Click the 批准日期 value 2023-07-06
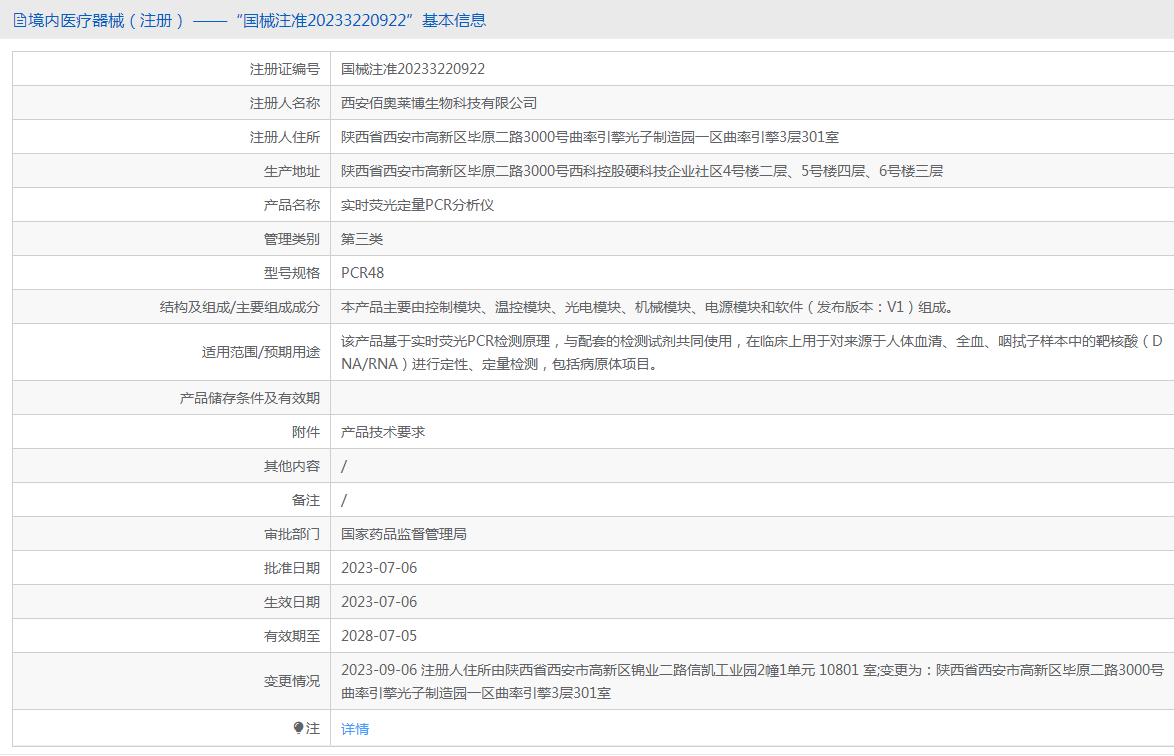The image size is (1174, 756). pos(379,568)
